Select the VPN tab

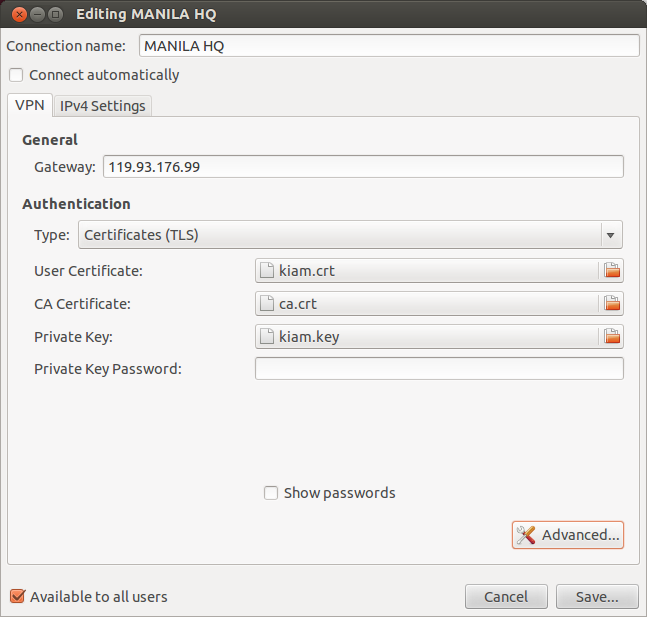[30, 105]
